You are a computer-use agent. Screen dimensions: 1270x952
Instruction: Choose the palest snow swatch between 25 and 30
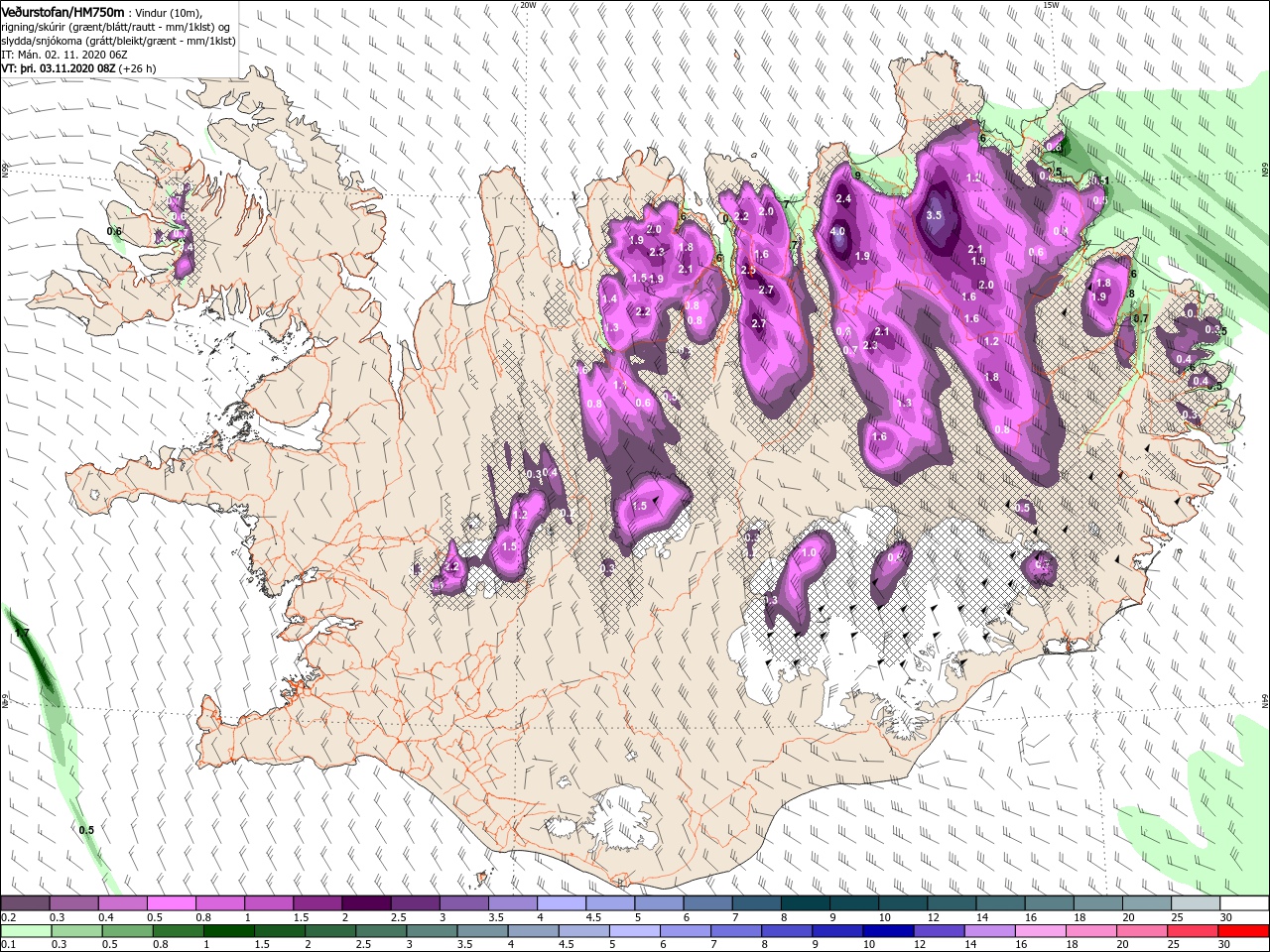1194,903
